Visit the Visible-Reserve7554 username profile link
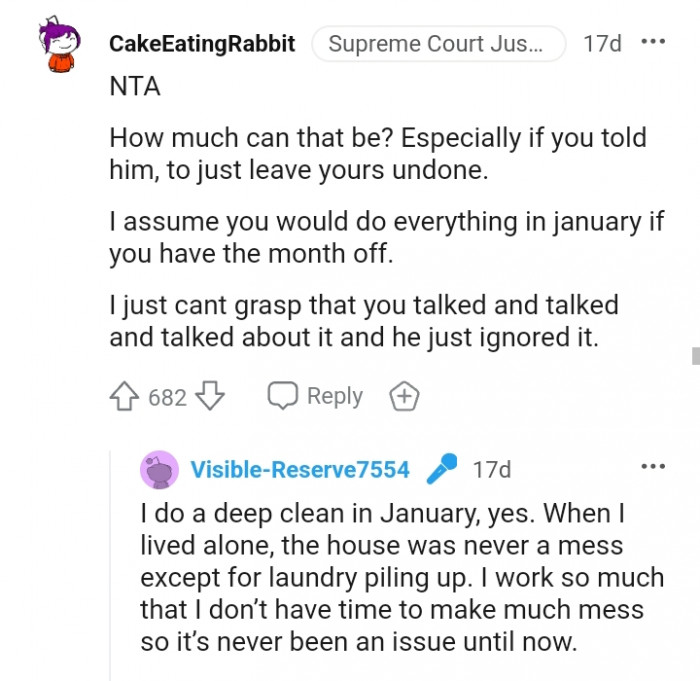This screenshot has width=700, height=681. [300, 469]
